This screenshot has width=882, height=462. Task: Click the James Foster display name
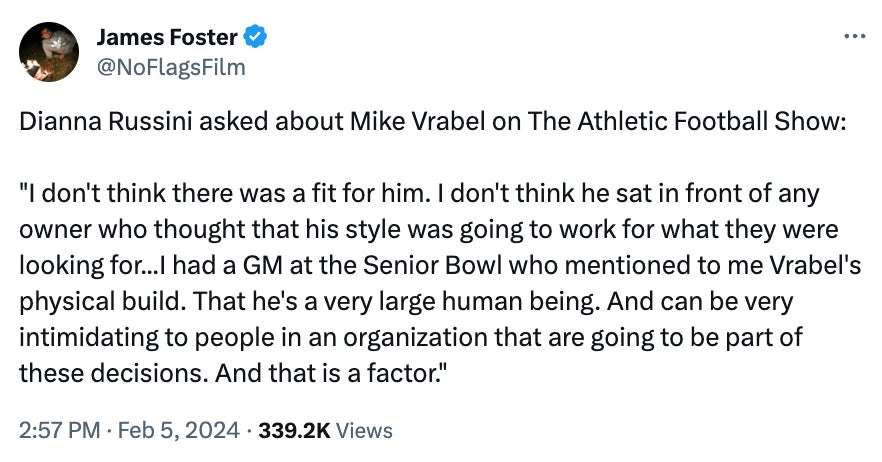coord(167,39)
